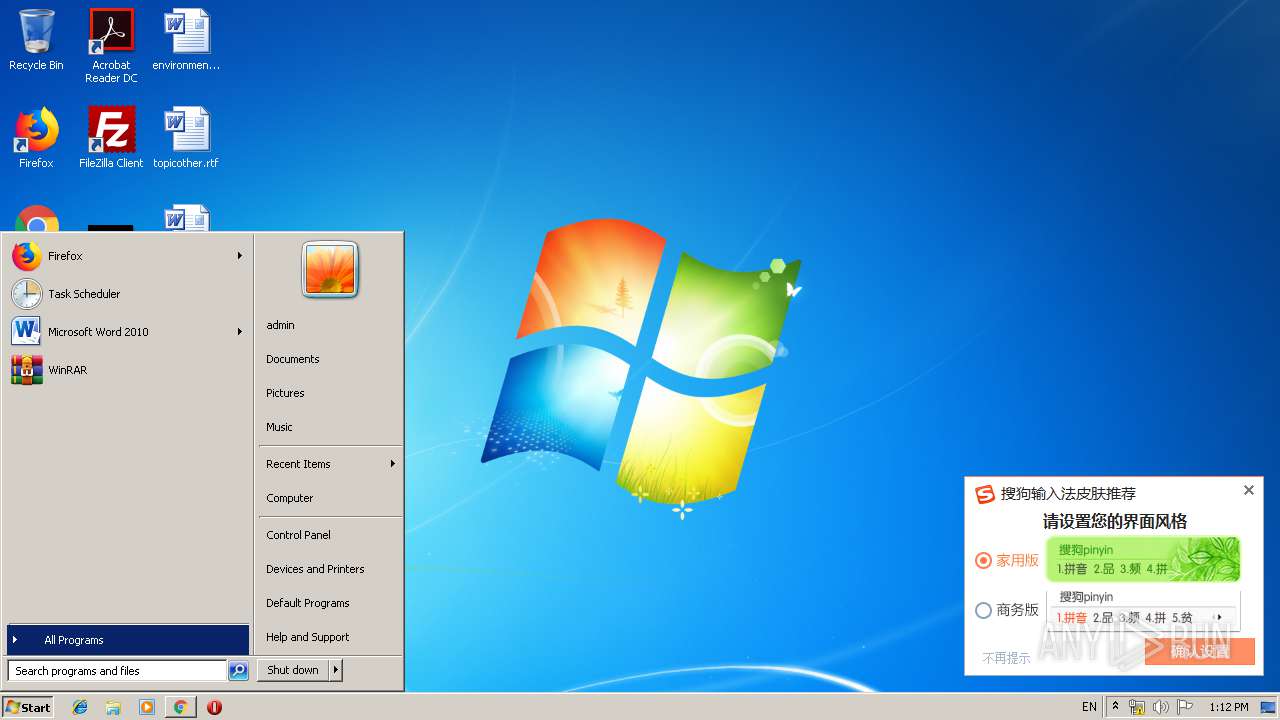Click the red Opera icon on taskbar
The image size is (1280, 720).
click(214, 707)
